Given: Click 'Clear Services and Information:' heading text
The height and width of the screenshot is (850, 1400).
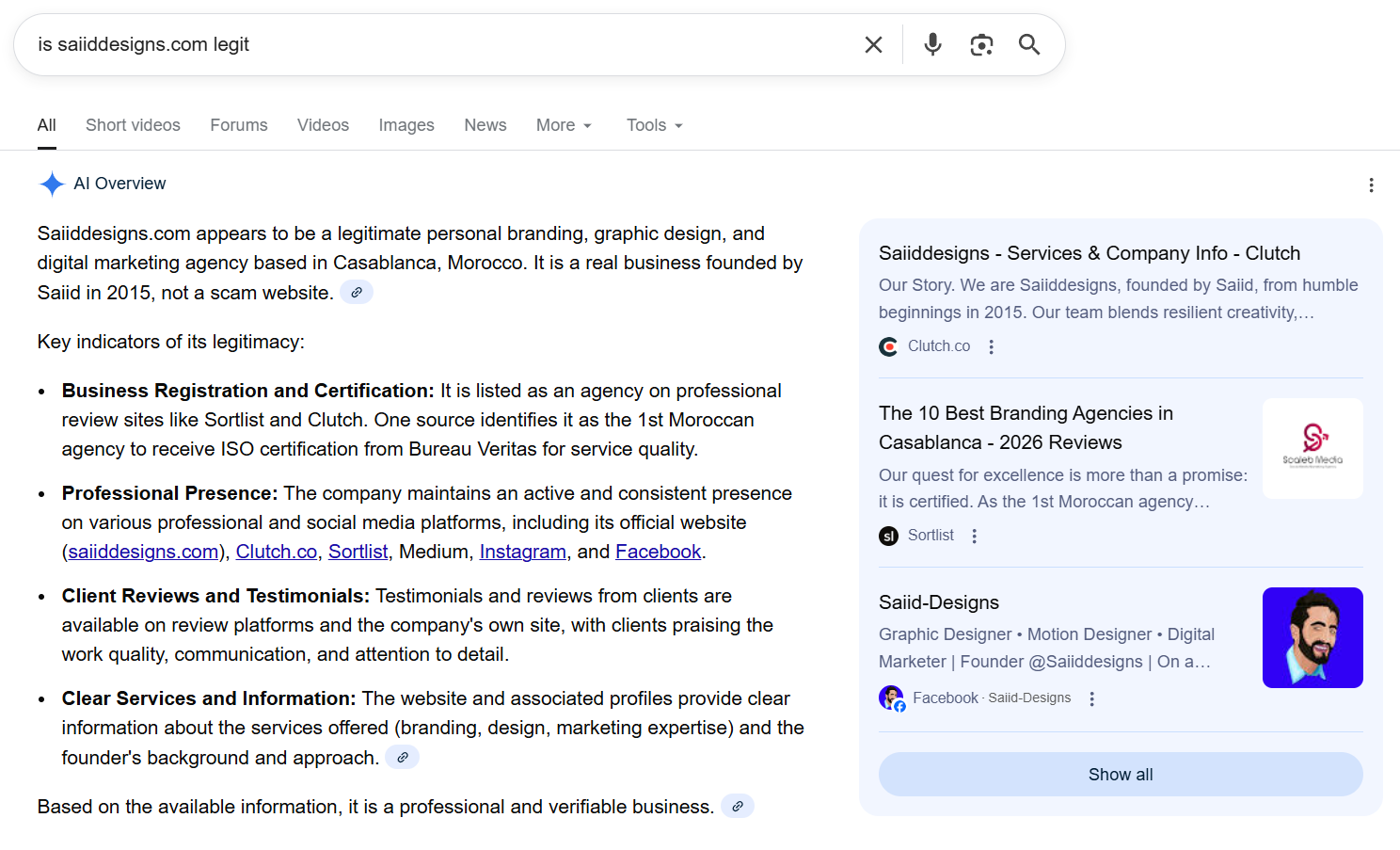Looking at the screenshot, I should click(x=209, y=698).
